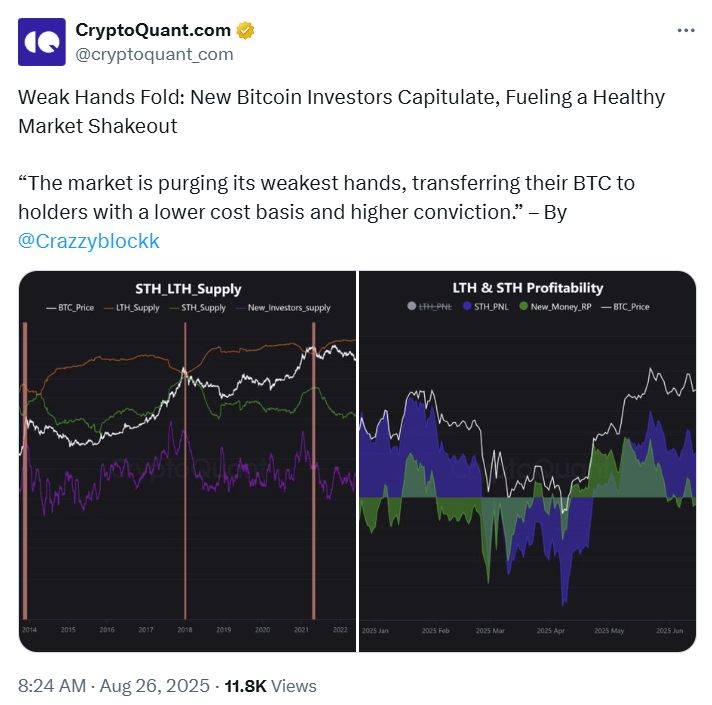Click the 2018 vertical marker line
712x705 pixels.
pyautogui.click(x=185, y=470)
